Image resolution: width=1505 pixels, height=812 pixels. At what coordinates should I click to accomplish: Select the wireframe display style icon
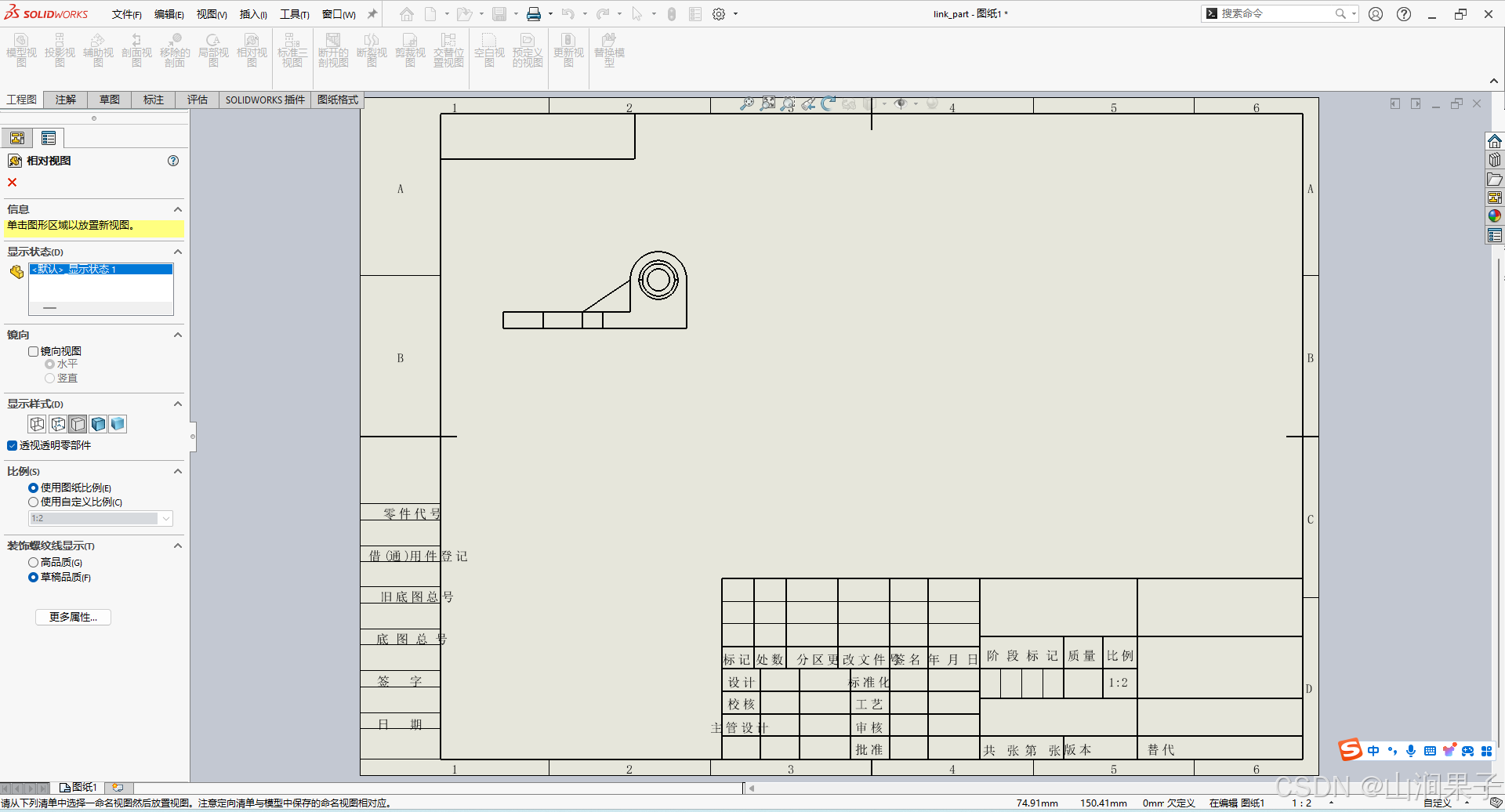tap(37, 424)
